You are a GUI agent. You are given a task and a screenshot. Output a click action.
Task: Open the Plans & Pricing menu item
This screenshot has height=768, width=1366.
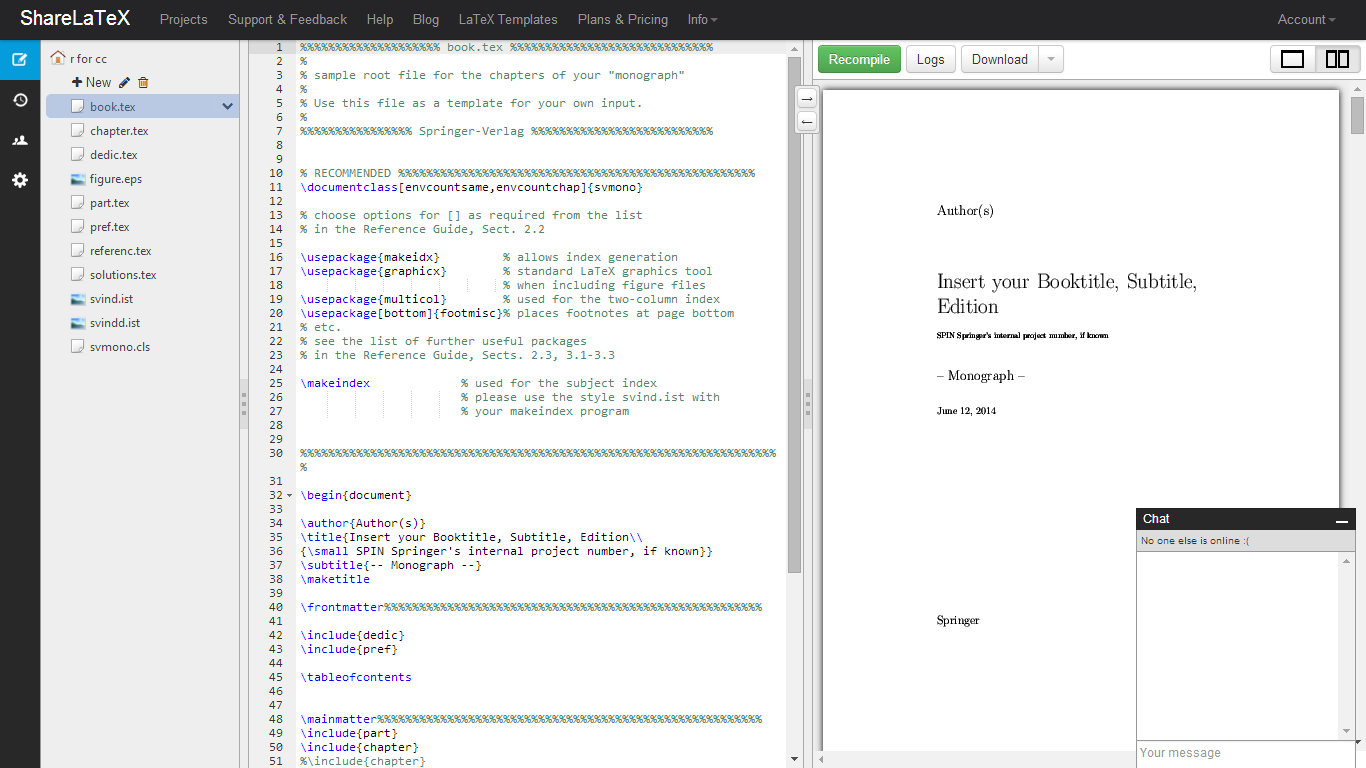coord(622,20)
